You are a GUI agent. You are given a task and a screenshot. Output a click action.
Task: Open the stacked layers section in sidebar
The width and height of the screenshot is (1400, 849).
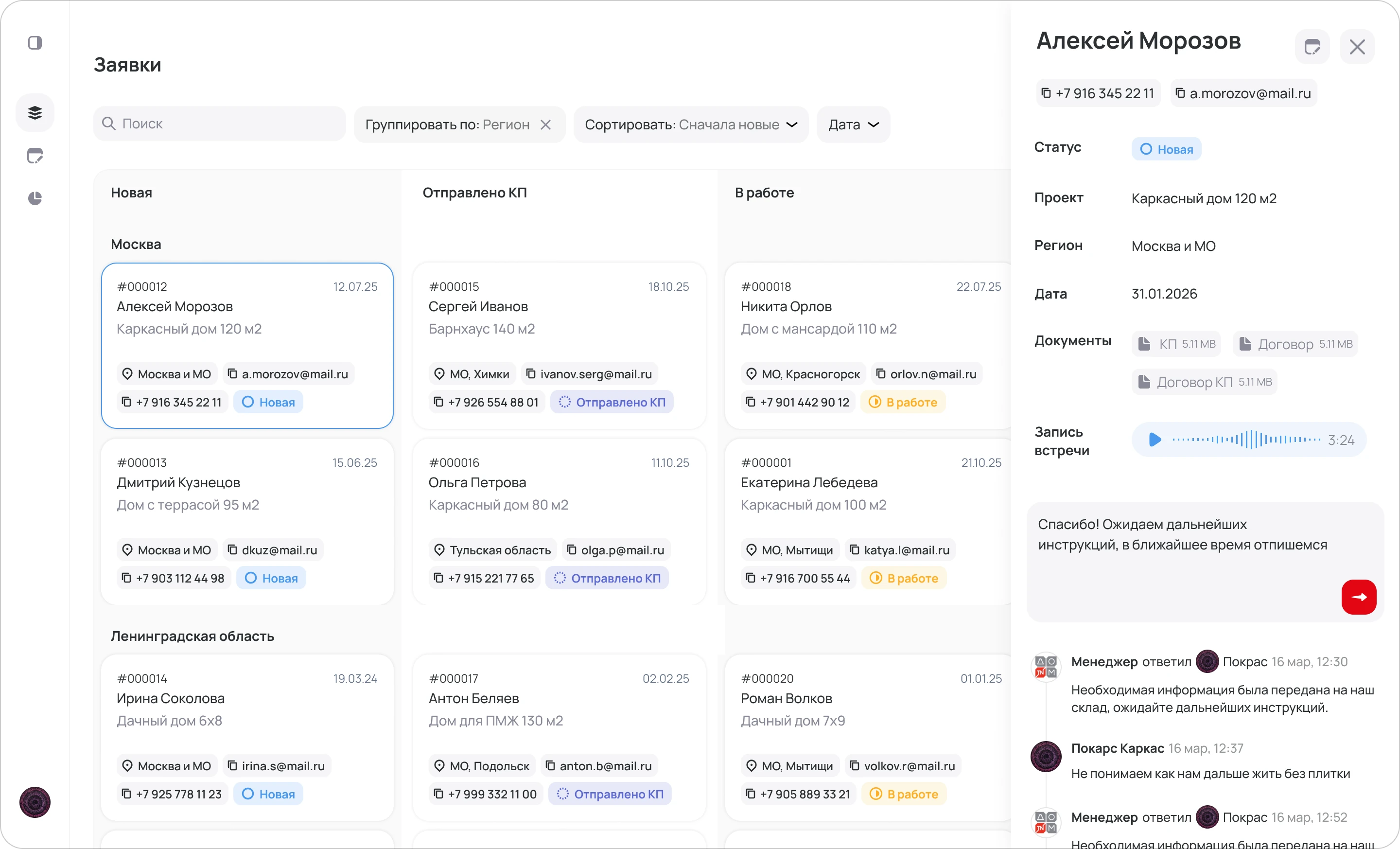35,112
